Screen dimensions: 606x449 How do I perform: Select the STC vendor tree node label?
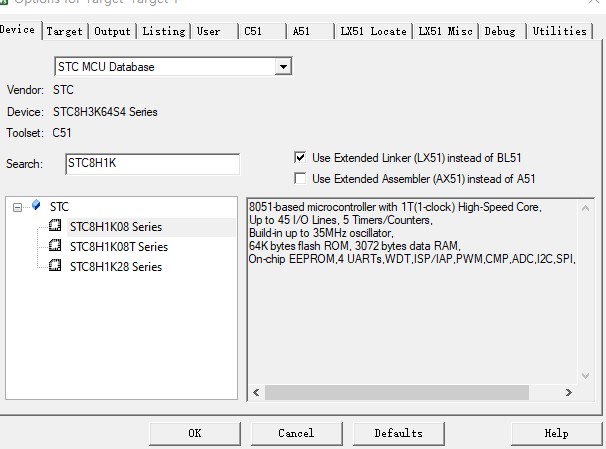coord(59,207)
